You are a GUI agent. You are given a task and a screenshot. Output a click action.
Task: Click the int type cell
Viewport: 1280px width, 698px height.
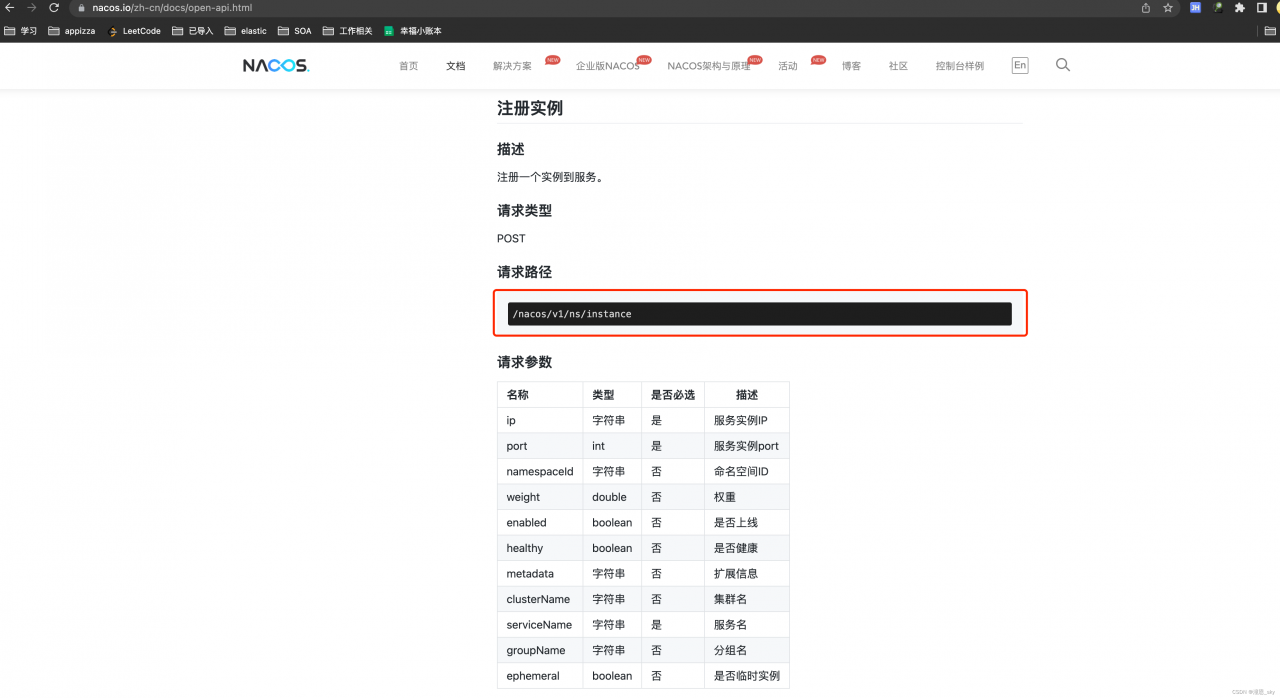point(612,446)
